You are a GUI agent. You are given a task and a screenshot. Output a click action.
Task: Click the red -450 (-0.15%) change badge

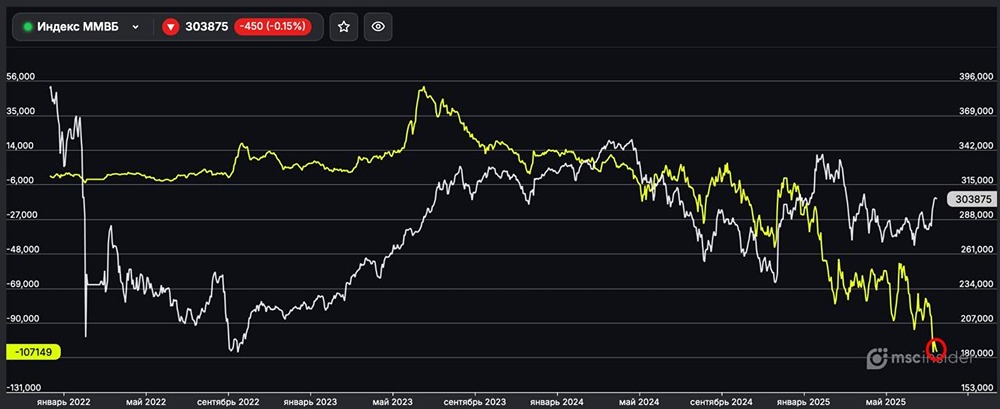(x=273, y=27)
